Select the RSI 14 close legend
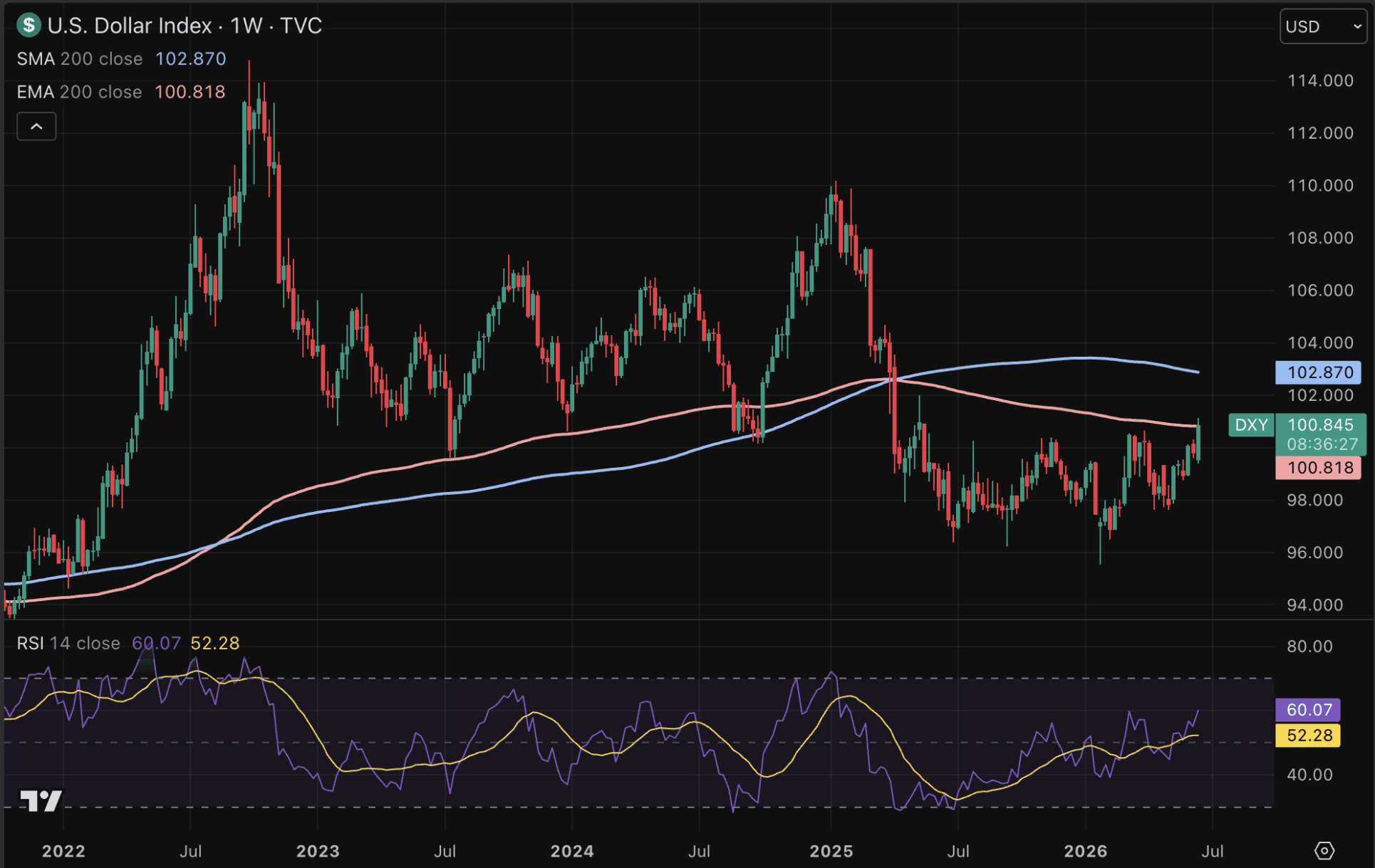 pos(68,643)
